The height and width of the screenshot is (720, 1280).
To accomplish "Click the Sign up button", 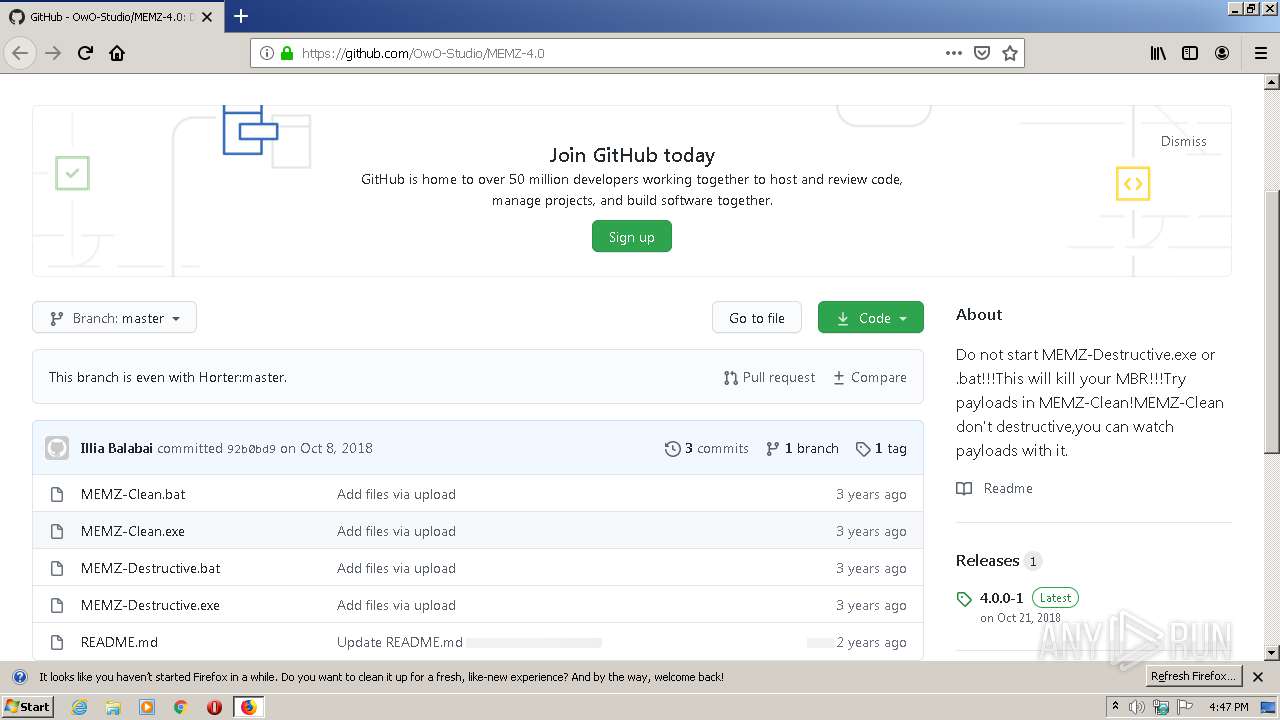I will pyautogui.click(x=631, y=237).
